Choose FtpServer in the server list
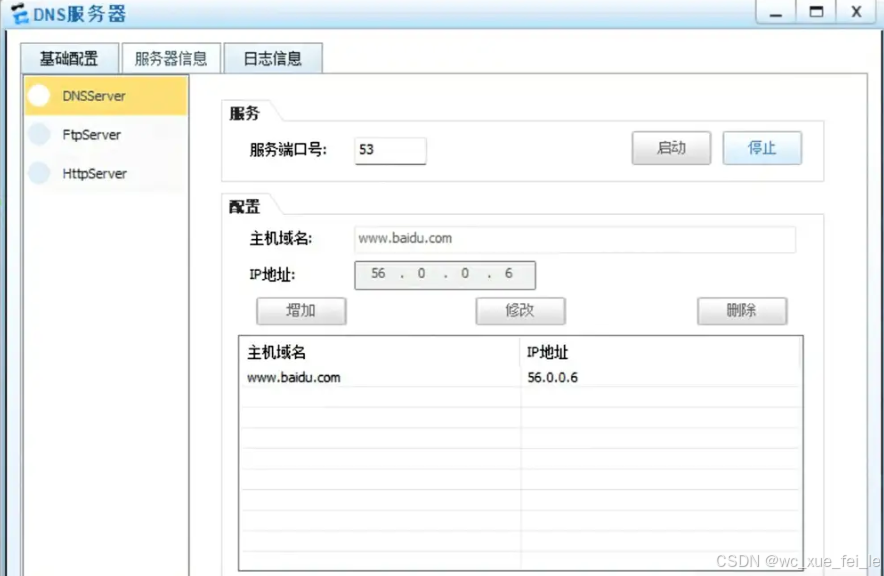884x576 pixels. pos(106,134)
